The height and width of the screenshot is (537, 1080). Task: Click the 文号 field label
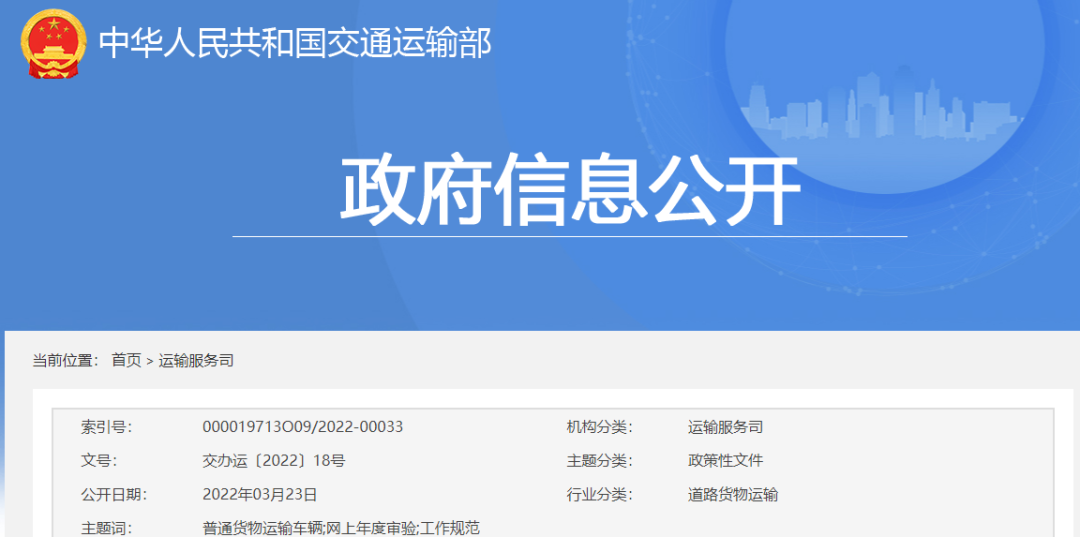[98, 461]
